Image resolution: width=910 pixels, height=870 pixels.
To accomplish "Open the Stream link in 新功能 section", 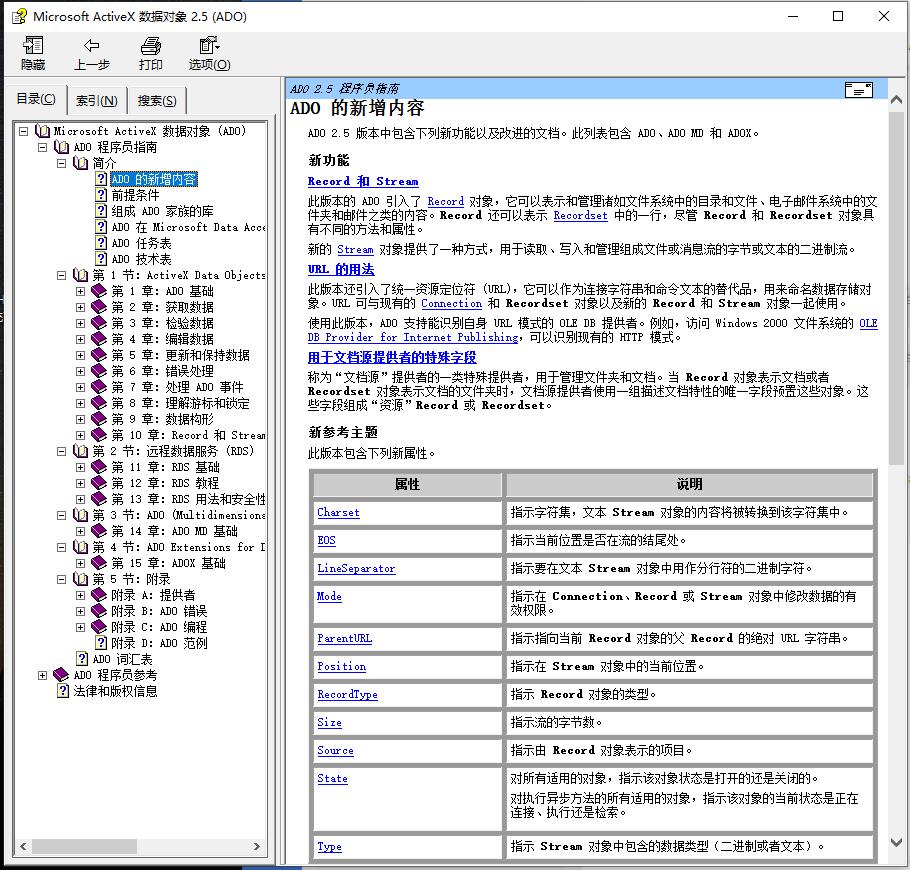I will (355, 250).
